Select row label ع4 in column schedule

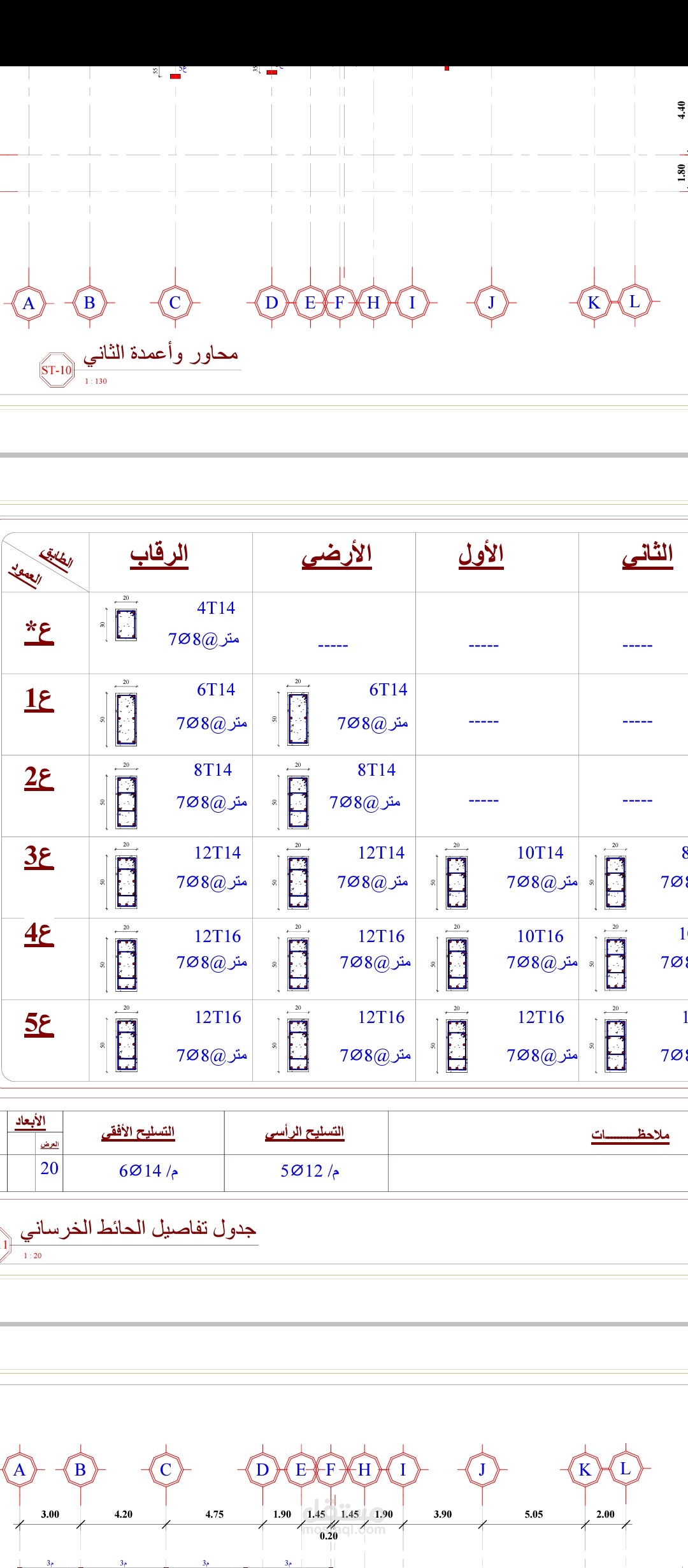[x=39, y=934]
